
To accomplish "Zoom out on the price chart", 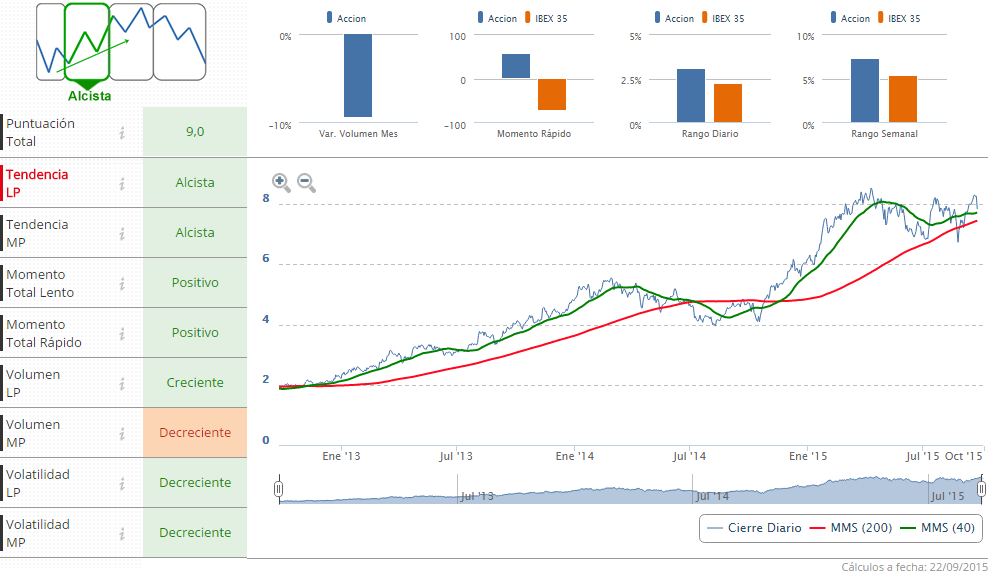I will pos(306,183).
